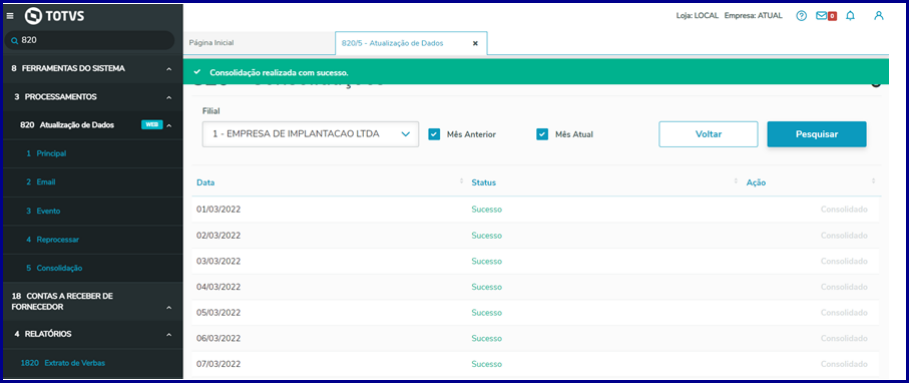
Task: Click Consolidado action for 03/03/2022
Action: point(844,261)
